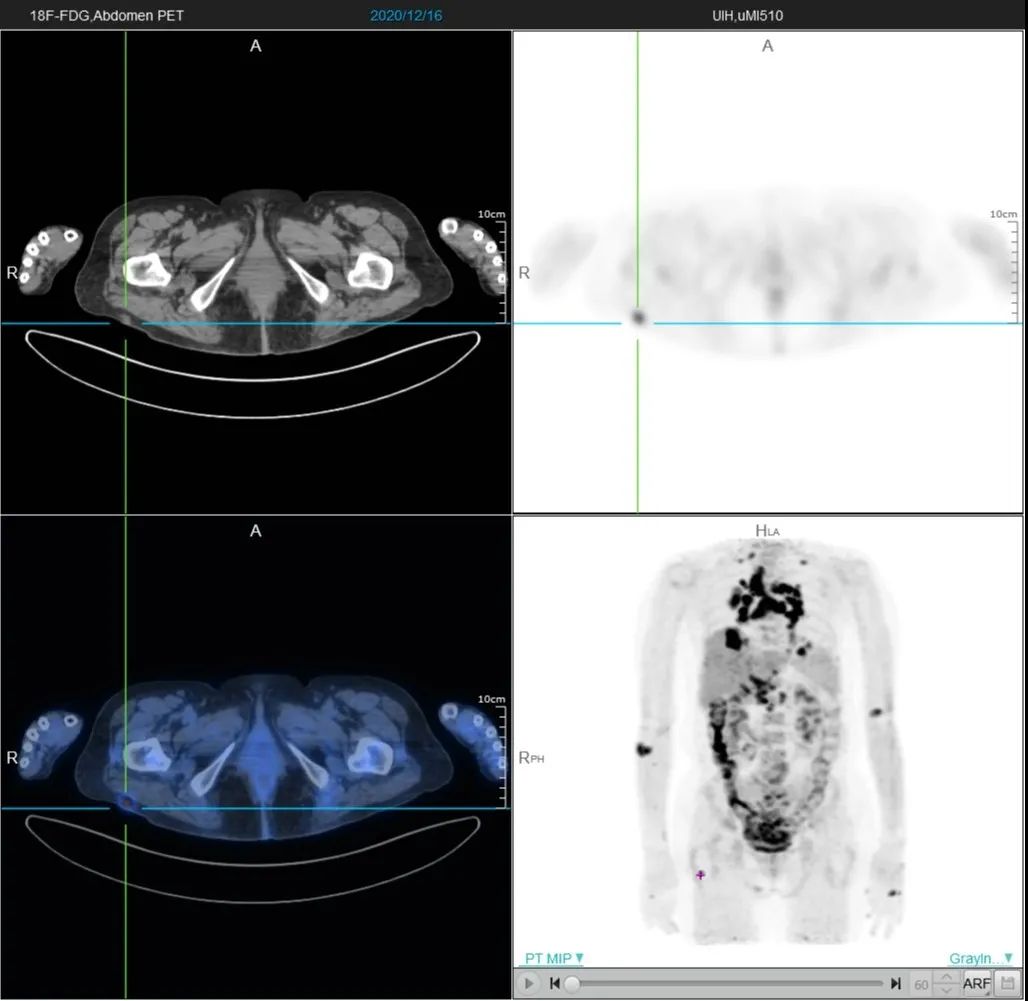Click the frame number field showing 60
The image size is (1028, 1001).
(921, 985)
